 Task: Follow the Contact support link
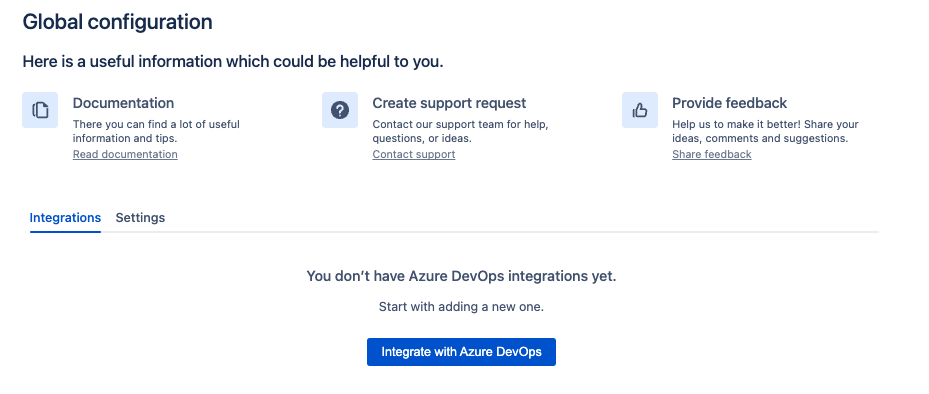tap(414, 154)
